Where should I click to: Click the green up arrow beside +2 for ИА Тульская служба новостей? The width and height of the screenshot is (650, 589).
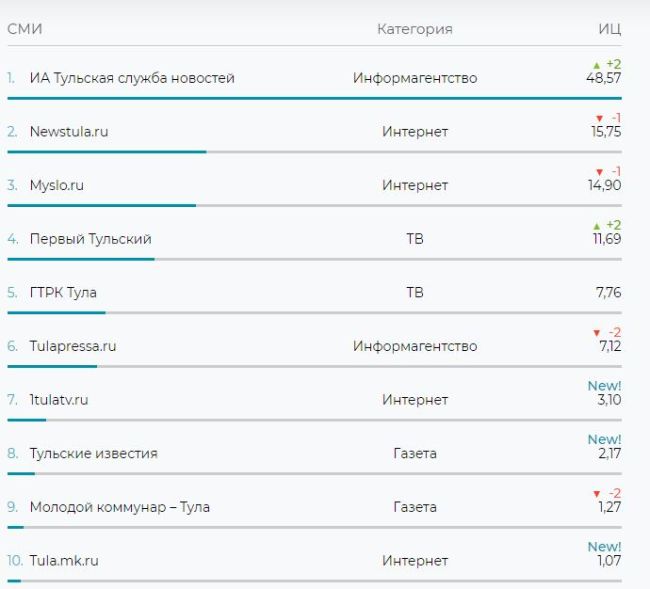[597, 65]
